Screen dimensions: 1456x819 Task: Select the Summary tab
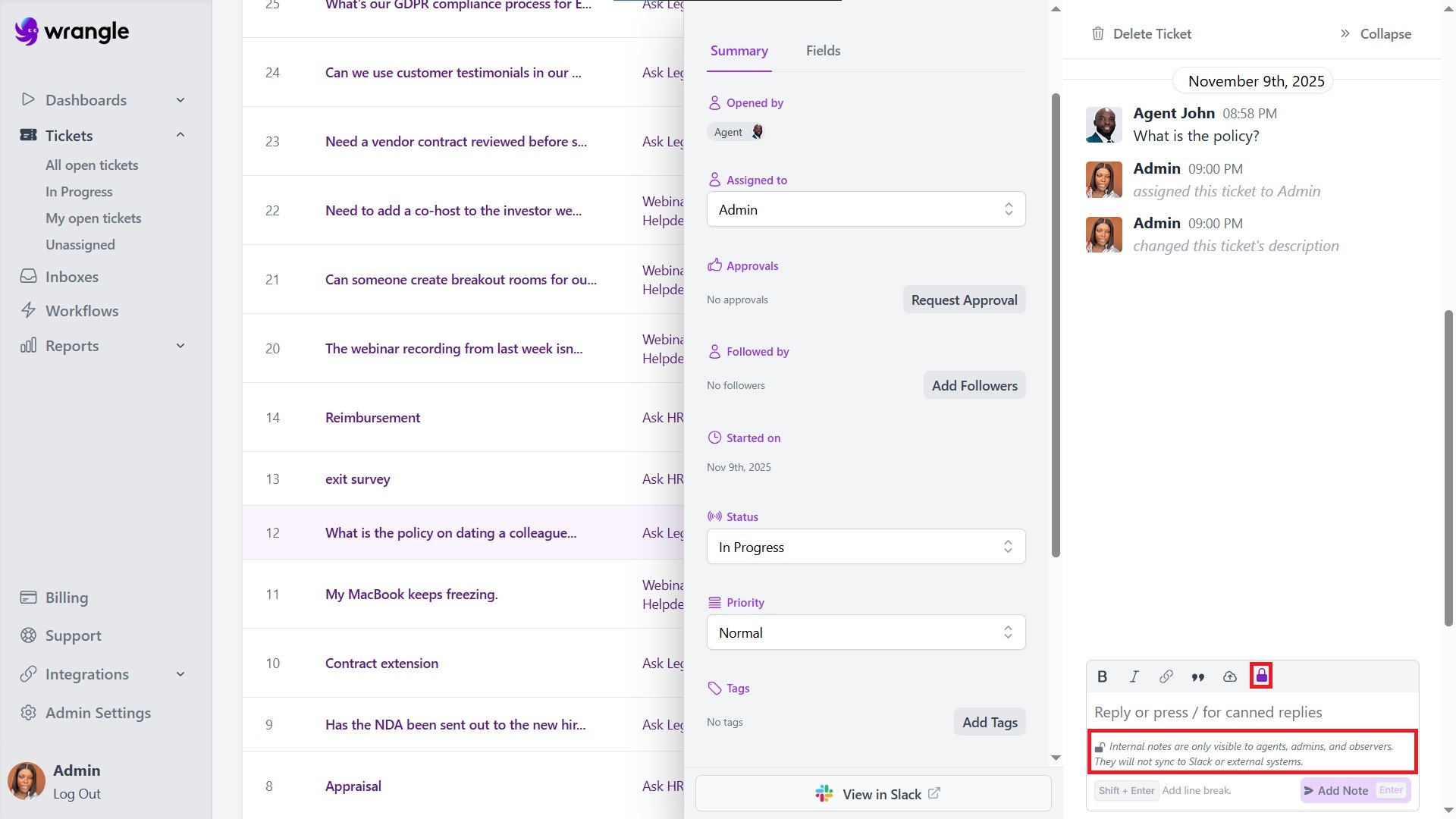pyautogui.click(x=739, y=51)
